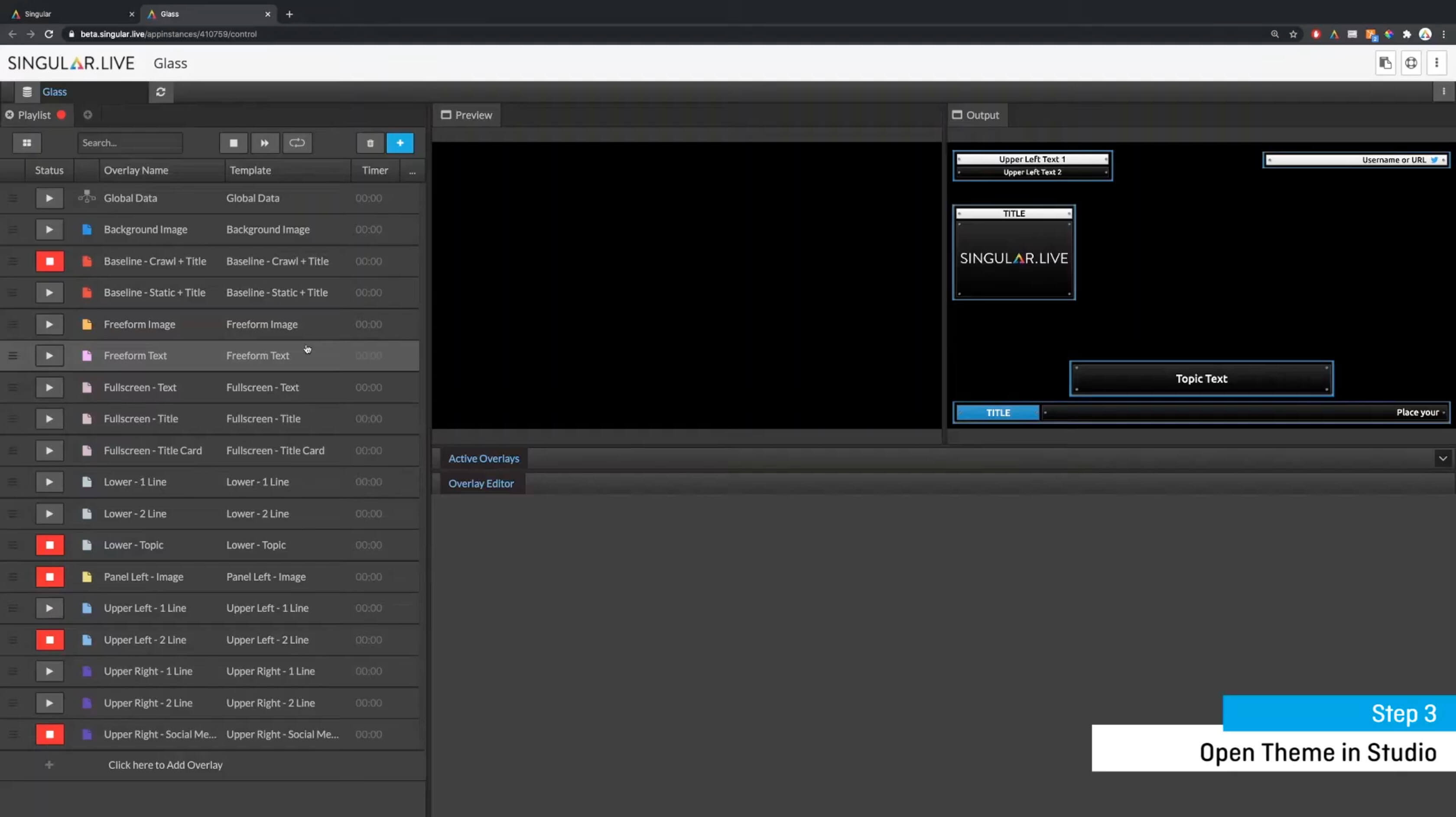Toggle the loop playlist icon
The height and width of the screenshot is (817, 1456).
point(297,143)
